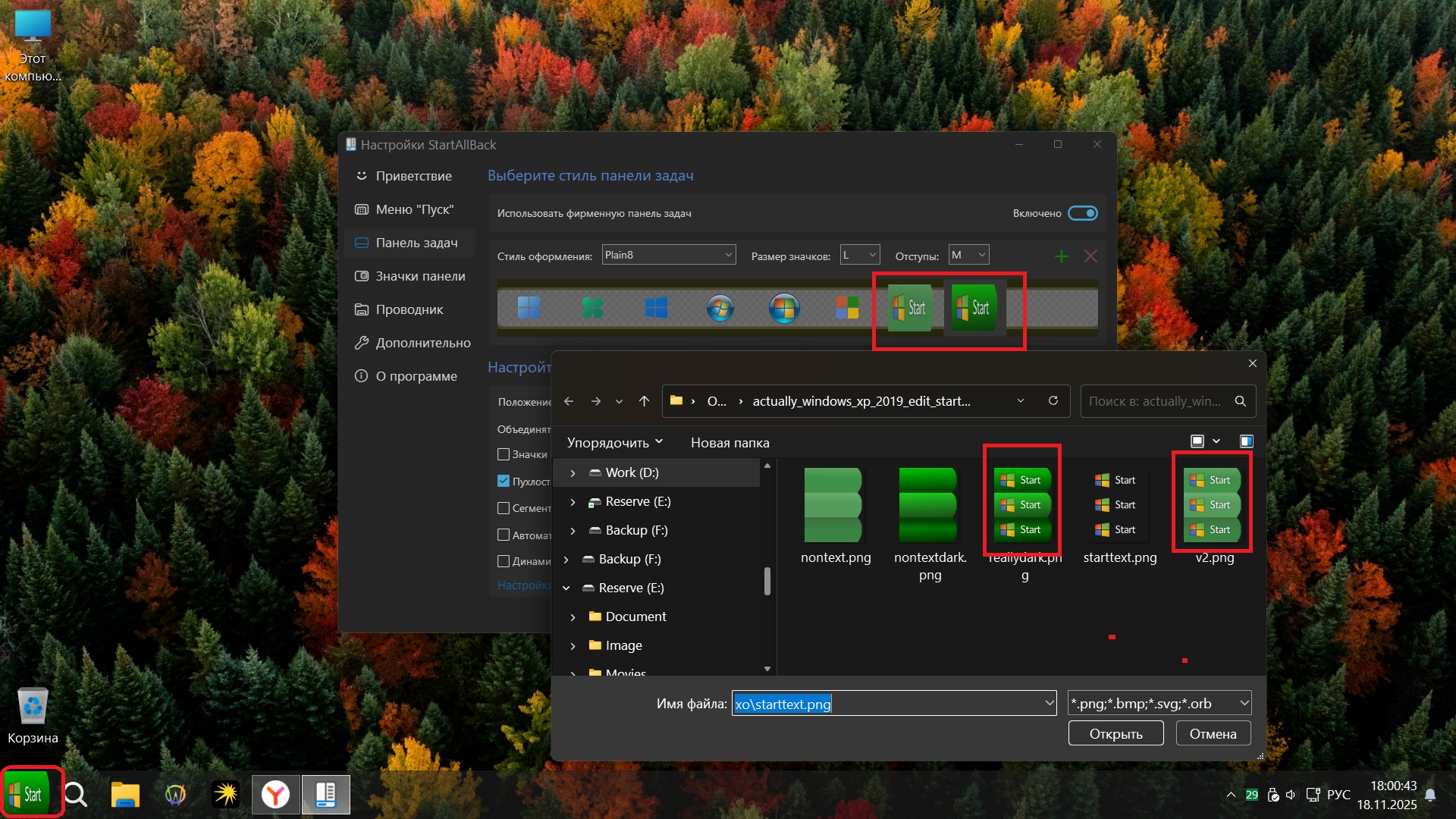Open the Меню "Пуск" settings section
The width and height of the screenshot is (1456, 819).
[x=414, y=209]
